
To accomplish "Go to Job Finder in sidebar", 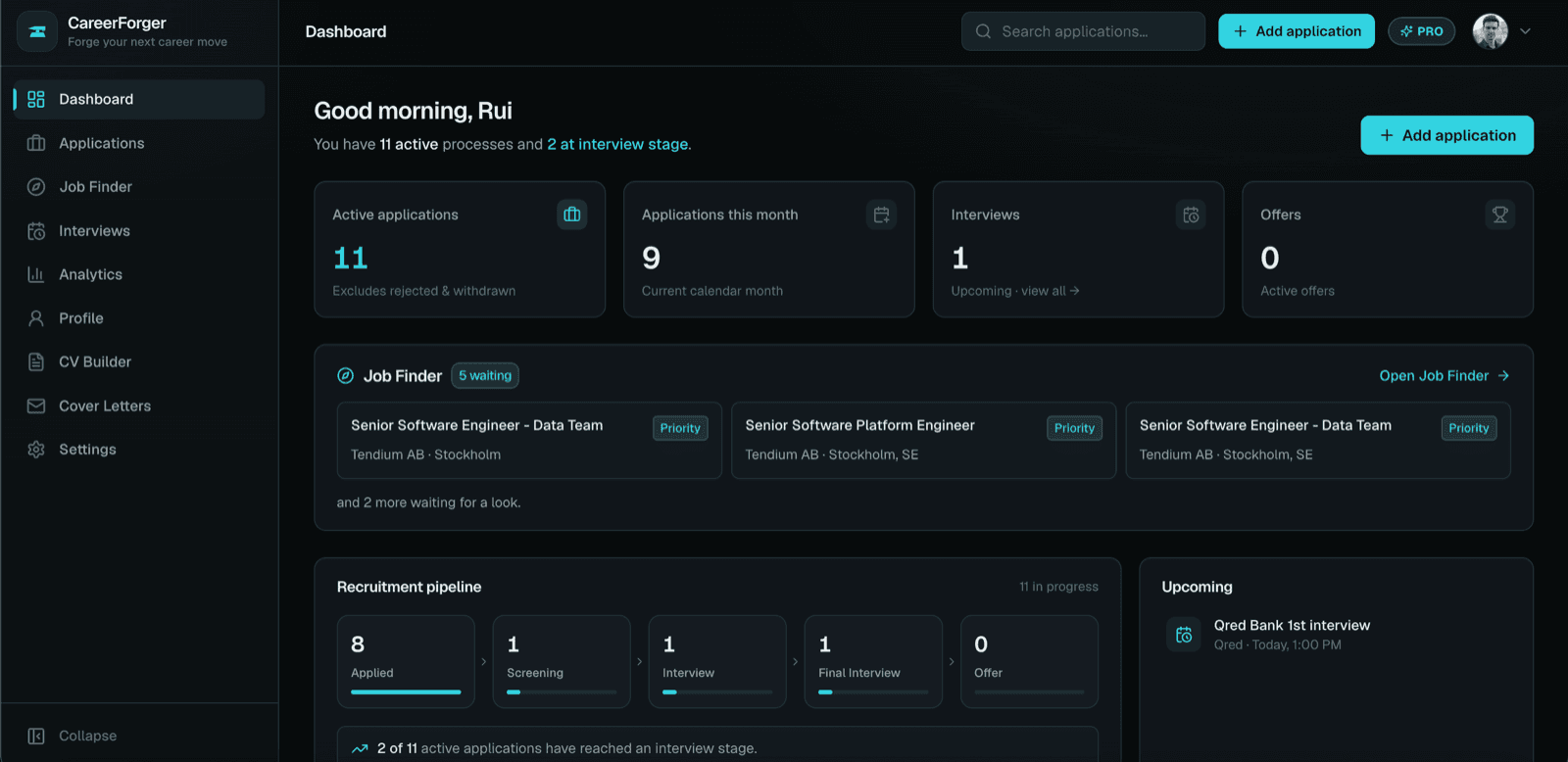I will point(139,187).
